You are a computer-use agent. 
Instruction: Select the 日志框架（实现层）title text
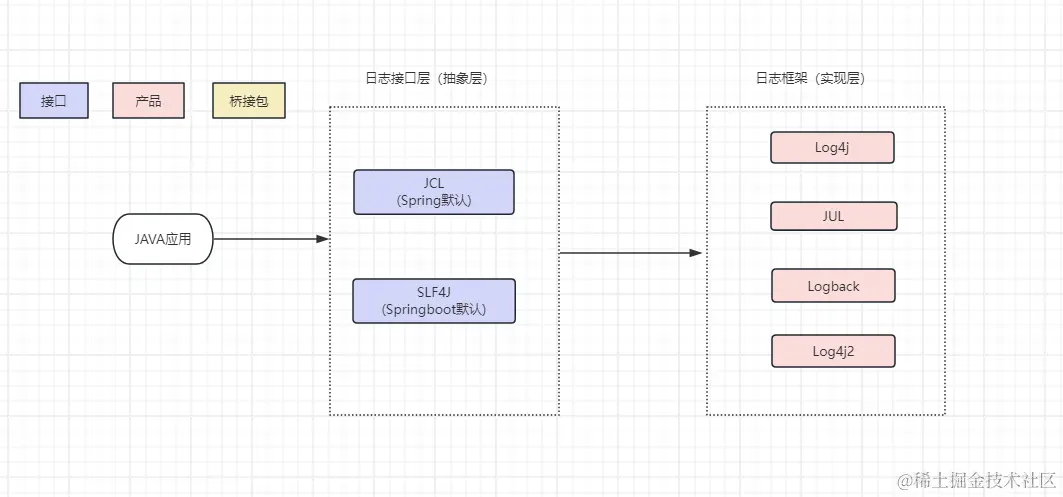(x=810, y=78)
